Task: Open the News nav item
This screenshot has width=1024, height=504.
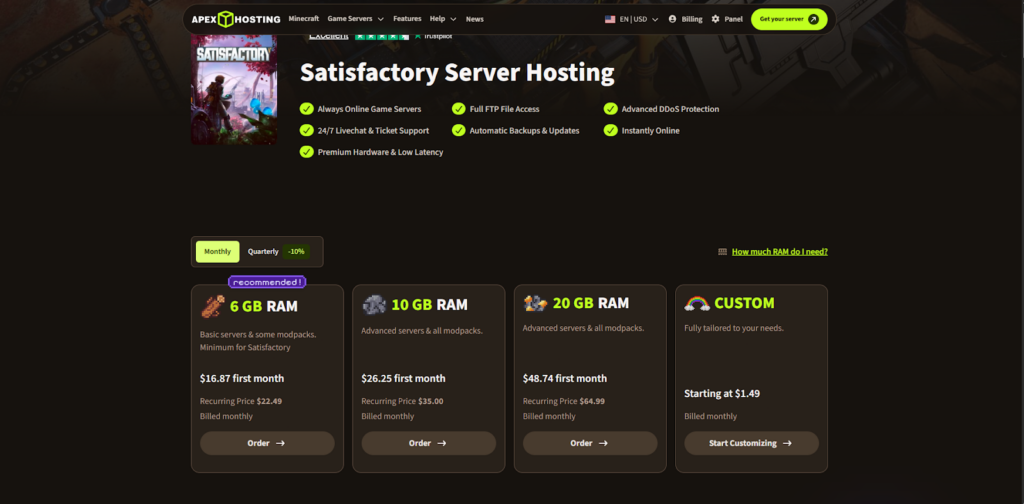Action: (475, 20)
